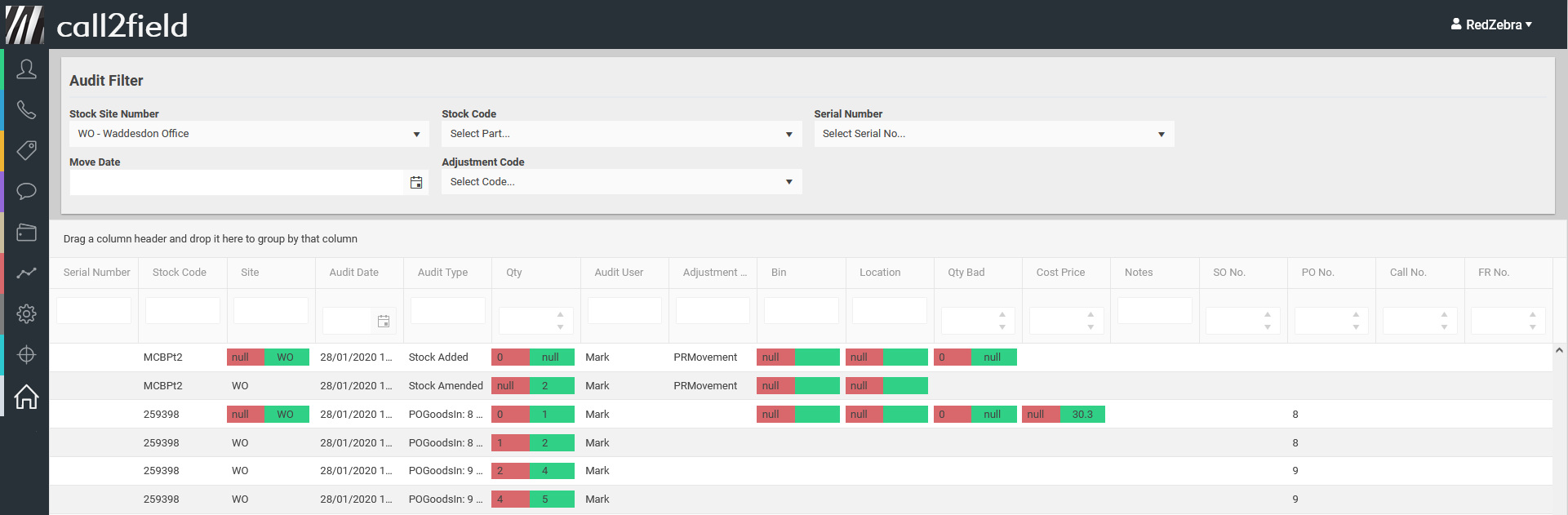
Task: Go to the home icon in sidebar
Action: [x=26, y=397]
